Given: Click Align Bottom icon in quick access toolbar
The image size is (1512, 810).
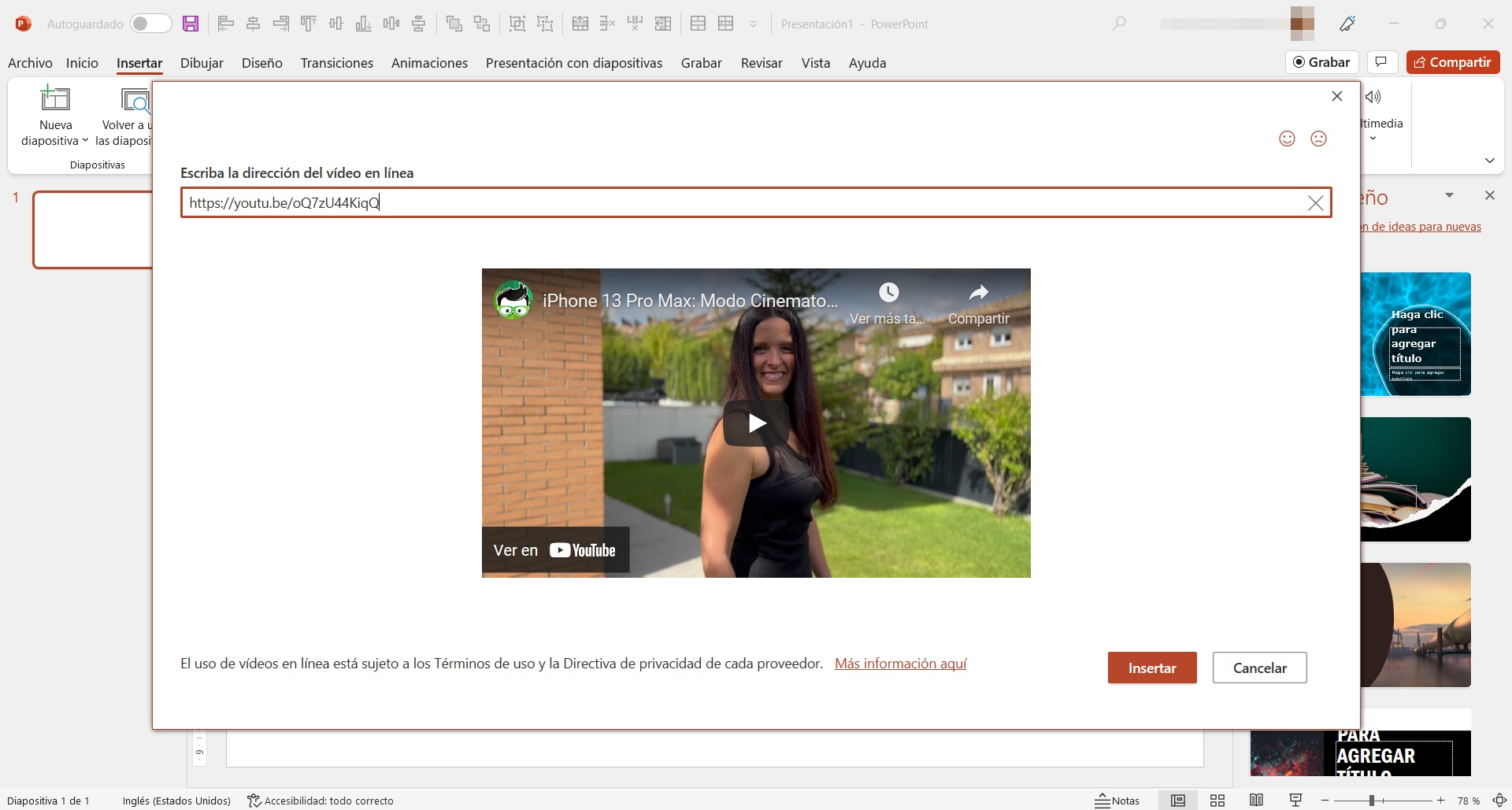Looking at the screenshot, I should pyautogui.click(x=364, y=24).
